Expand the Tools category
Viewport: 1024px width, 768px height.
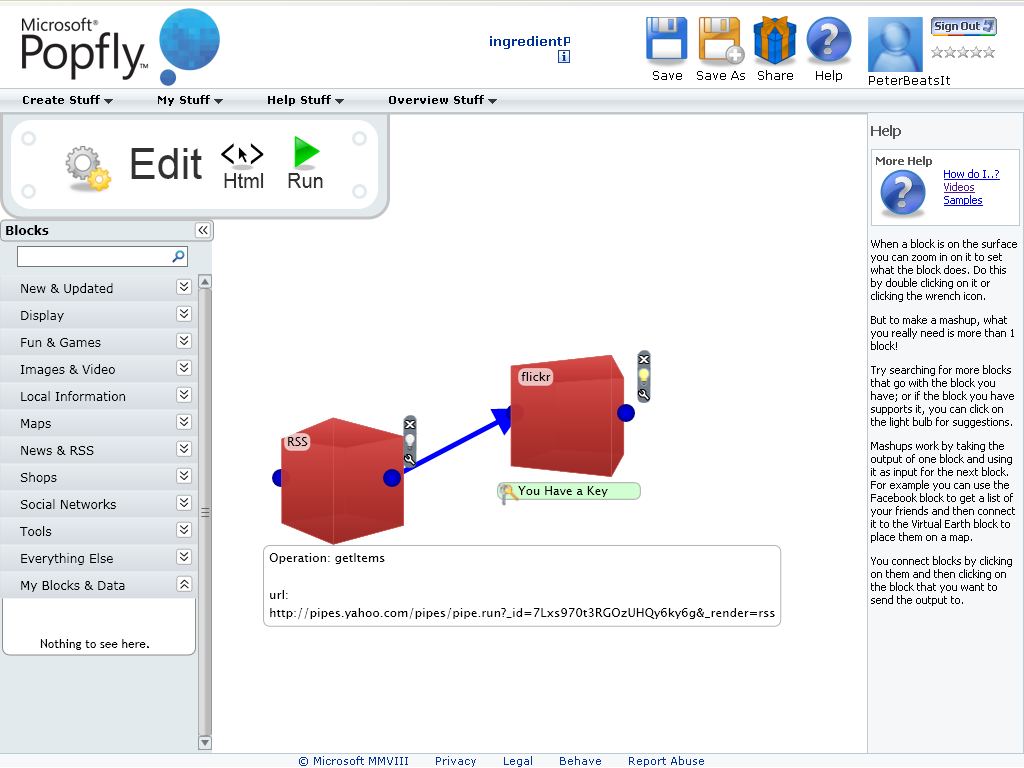(x=184, y=530)
